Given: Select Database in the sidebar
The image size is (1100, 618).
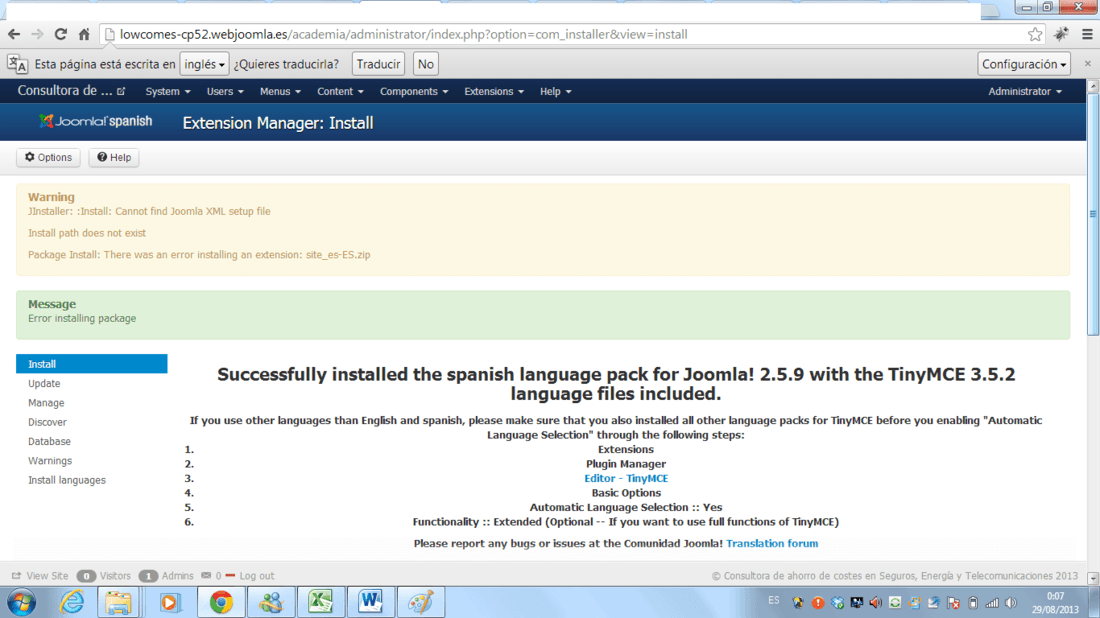Looking at the screenshot, I should [49, 441].
